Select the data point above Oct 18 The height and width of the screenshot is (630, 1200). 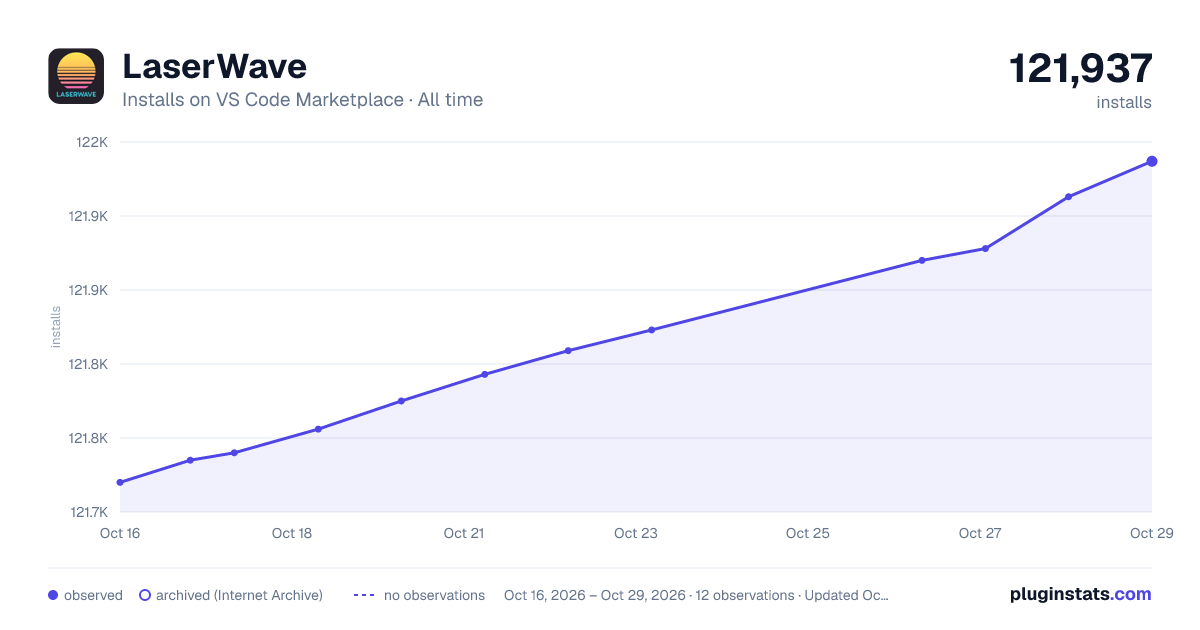pyautogui.click(x=318, y=429)
